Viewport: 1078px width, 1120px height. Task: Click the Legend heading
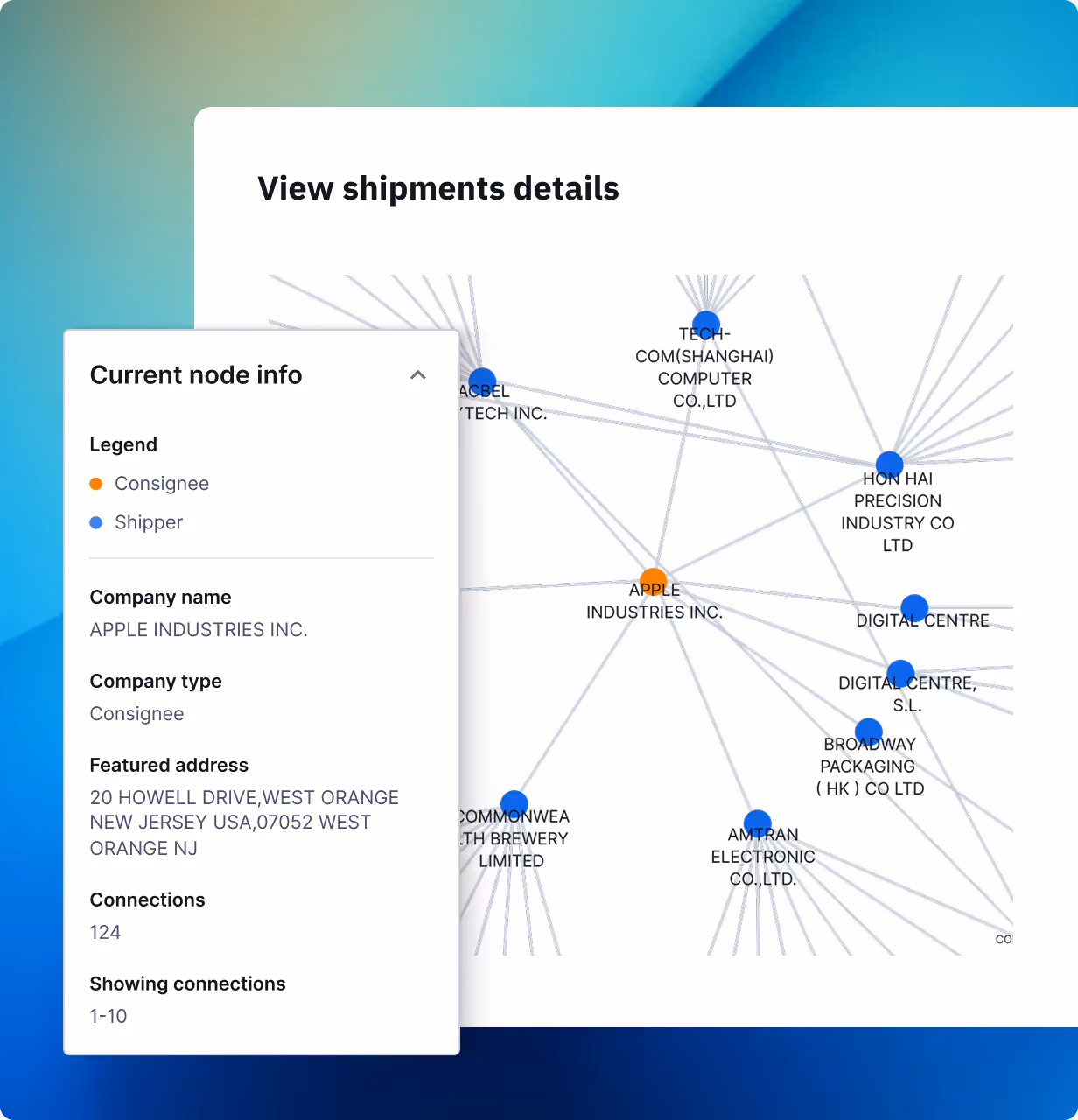tap(123, 444)
